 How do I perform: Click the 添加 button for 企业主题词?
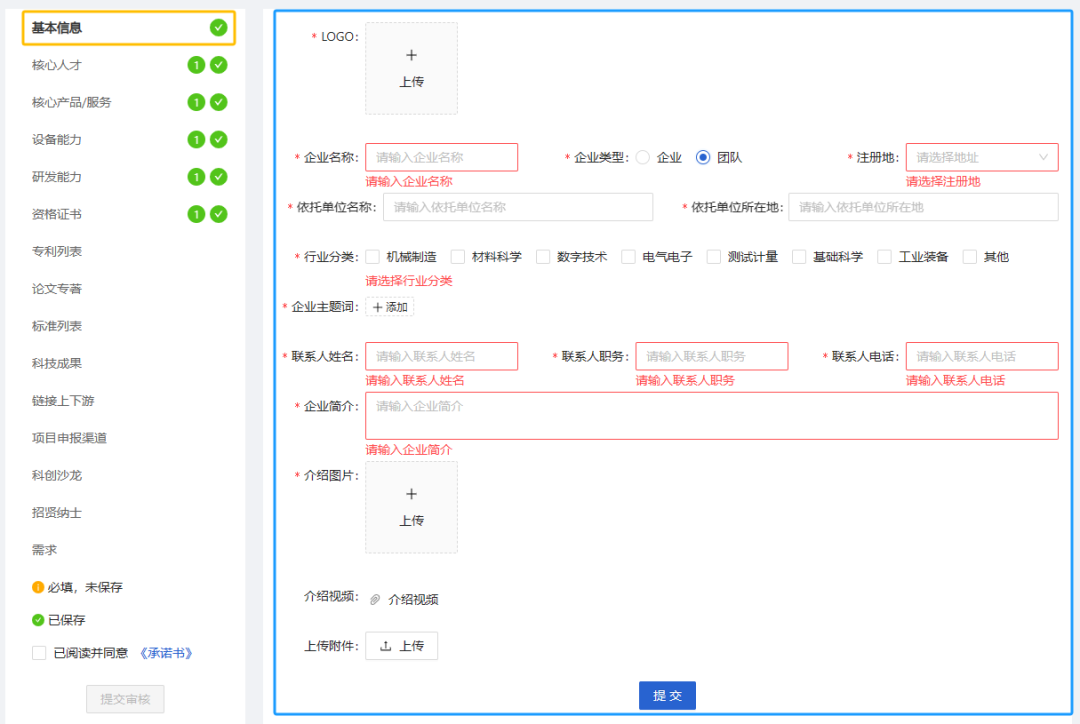(389, 307)
